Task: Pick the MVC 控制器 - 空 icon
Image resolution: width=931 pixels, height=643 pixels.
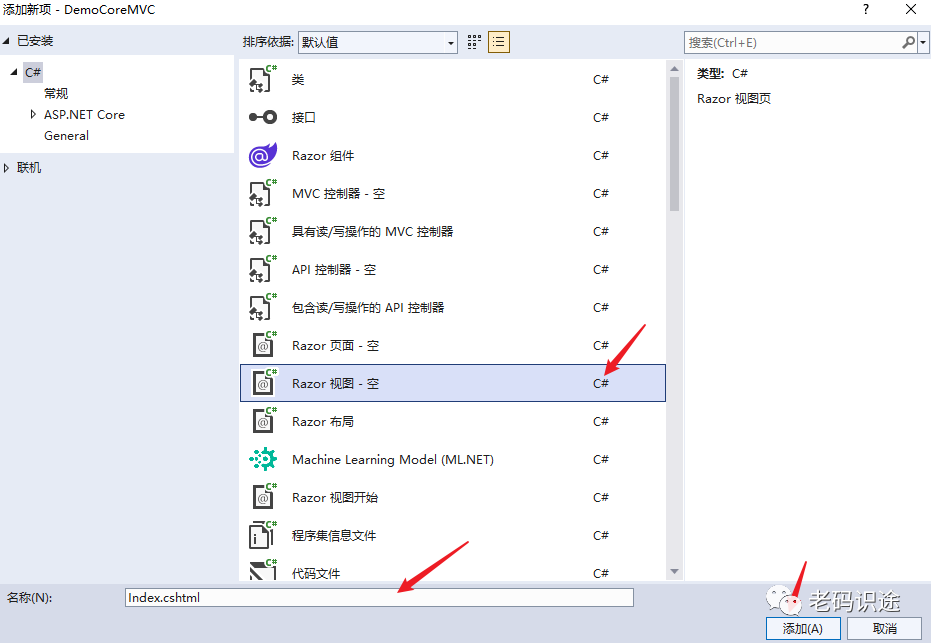Action: [x=262, y=193]
